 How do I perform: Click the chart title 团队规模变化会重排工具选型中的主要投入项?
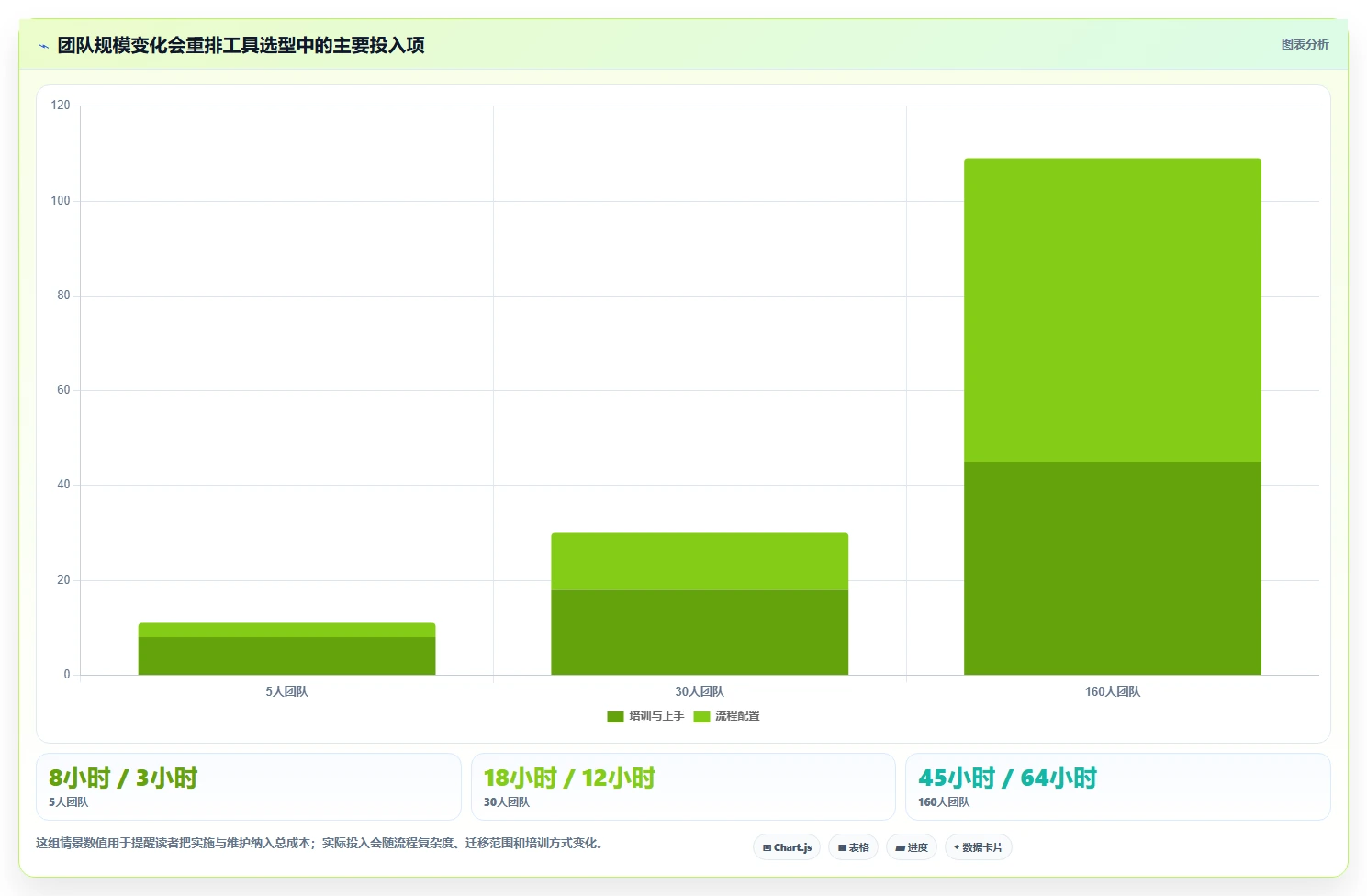click(241, 45)
